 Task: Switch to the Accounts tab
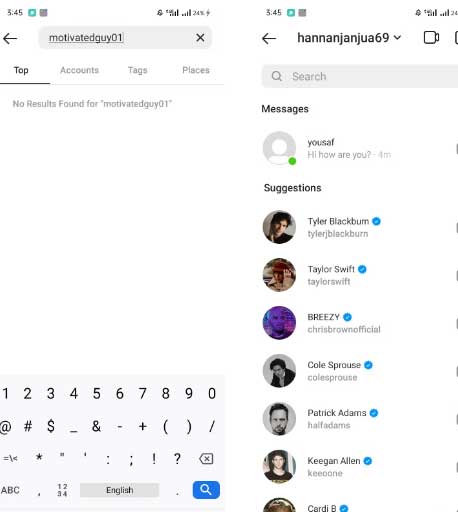click(x=79, y=70)
